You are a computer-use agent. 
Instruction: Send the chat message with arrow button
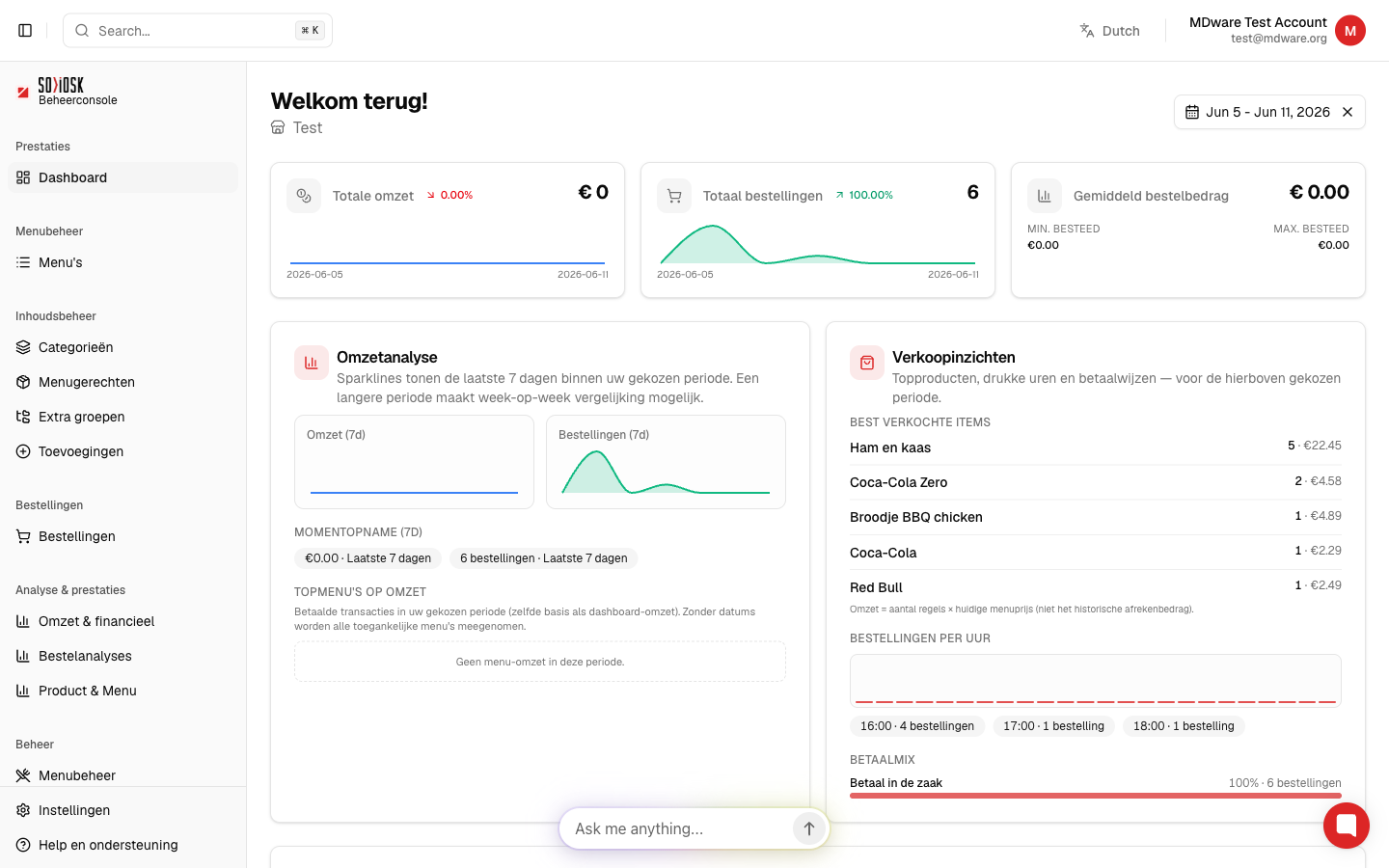click(808, 828)
